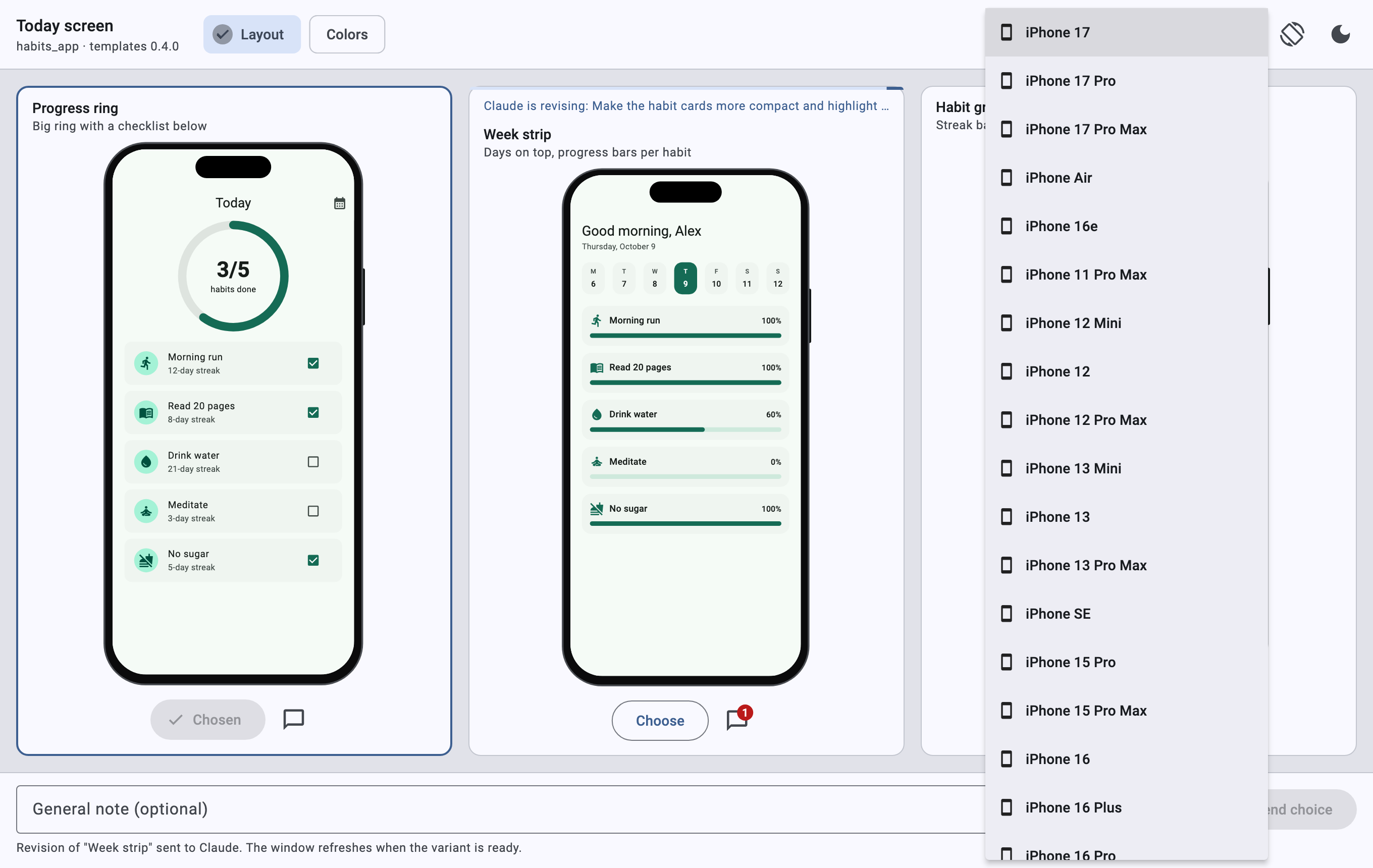
Task: Focus the General note (optional) field
Action: pyautogui.click(x=501, y=809)
